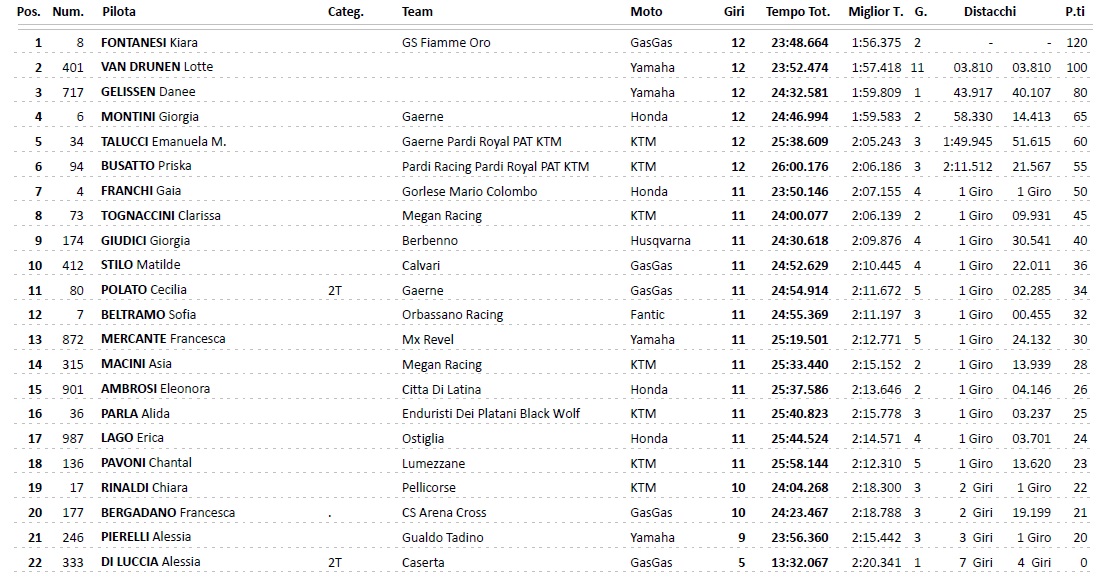Click total time 23:48.664
The image size is (1114, 579).
[x=799, y=43]
